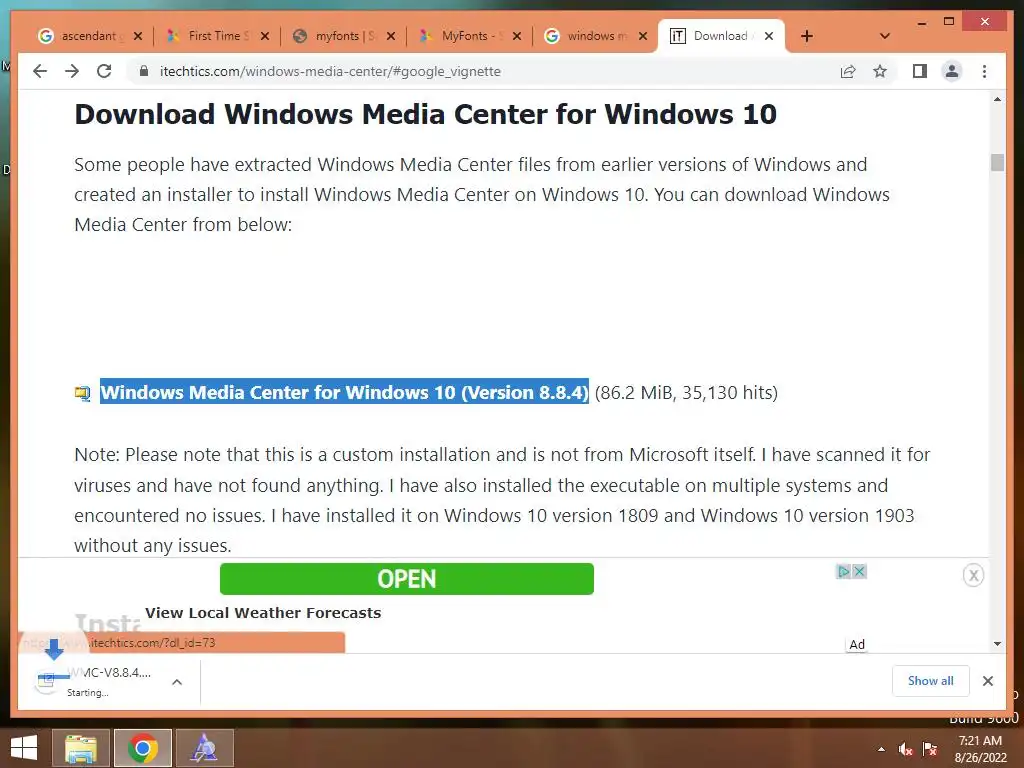Open the Chrome profile avatar
This screenshot has height=768, width=1024.
point(952,71)
